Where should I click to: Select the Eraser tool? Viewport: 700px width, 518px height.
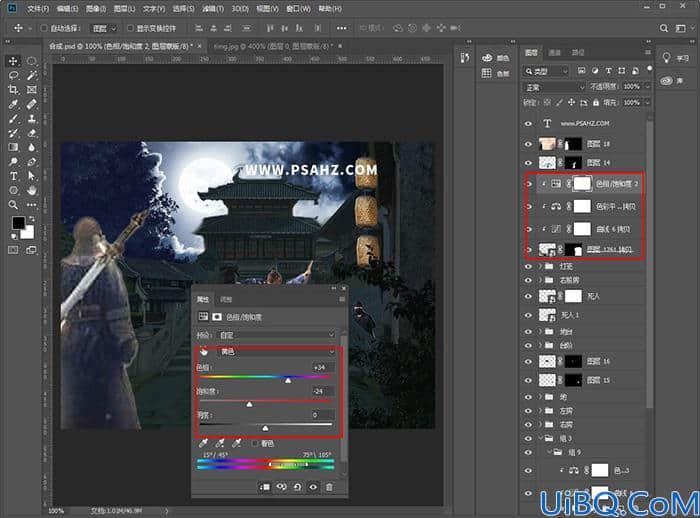pyautogui.click(x=31, y=133)
